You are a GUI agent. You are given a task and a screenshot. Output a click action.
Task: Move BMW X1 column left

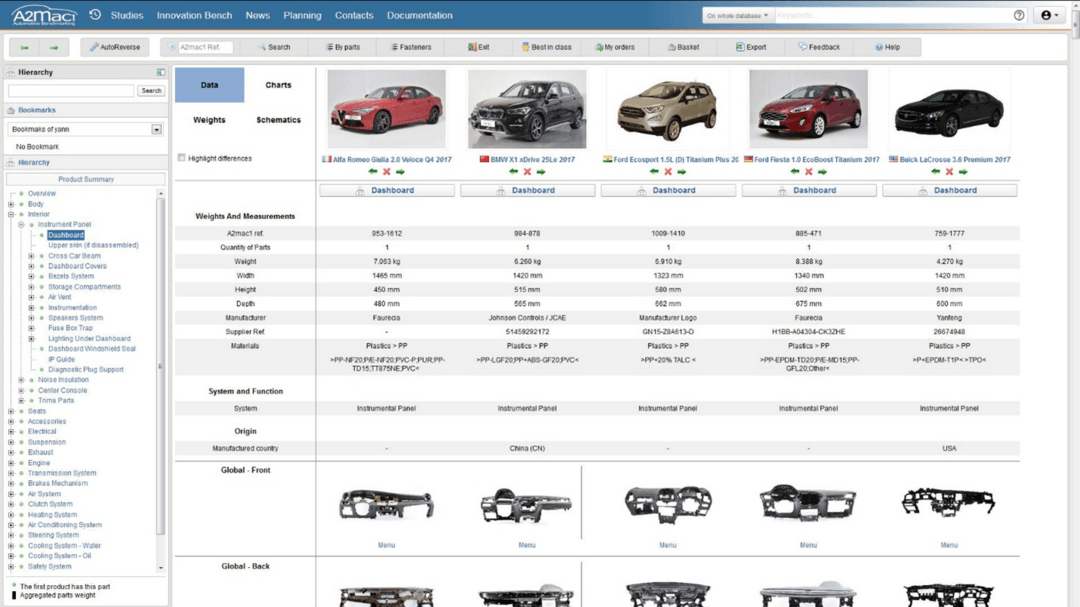tap(513, 172)
